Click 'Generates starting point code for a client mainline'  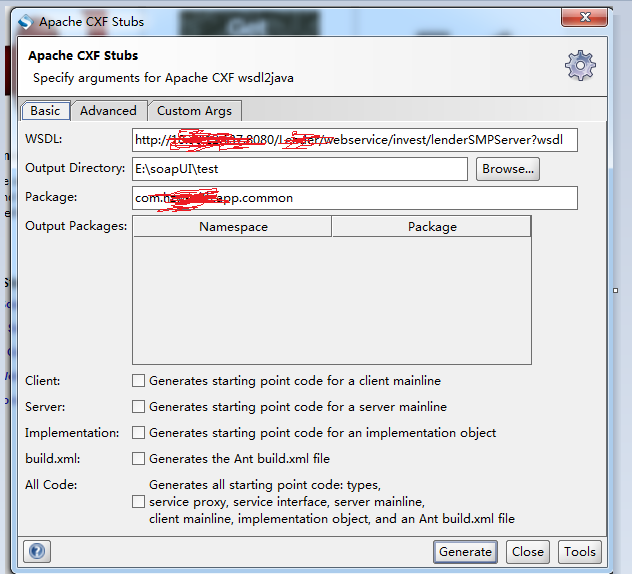(295, 381)
